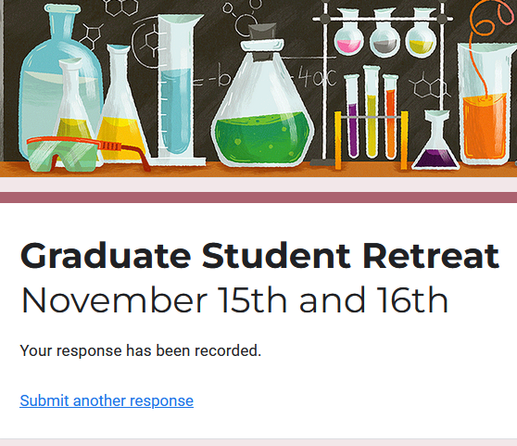Click the small purple liquid flask
The width and height of the screenshot is (517, 446).
pyautogui.click(x=435, y=140)
